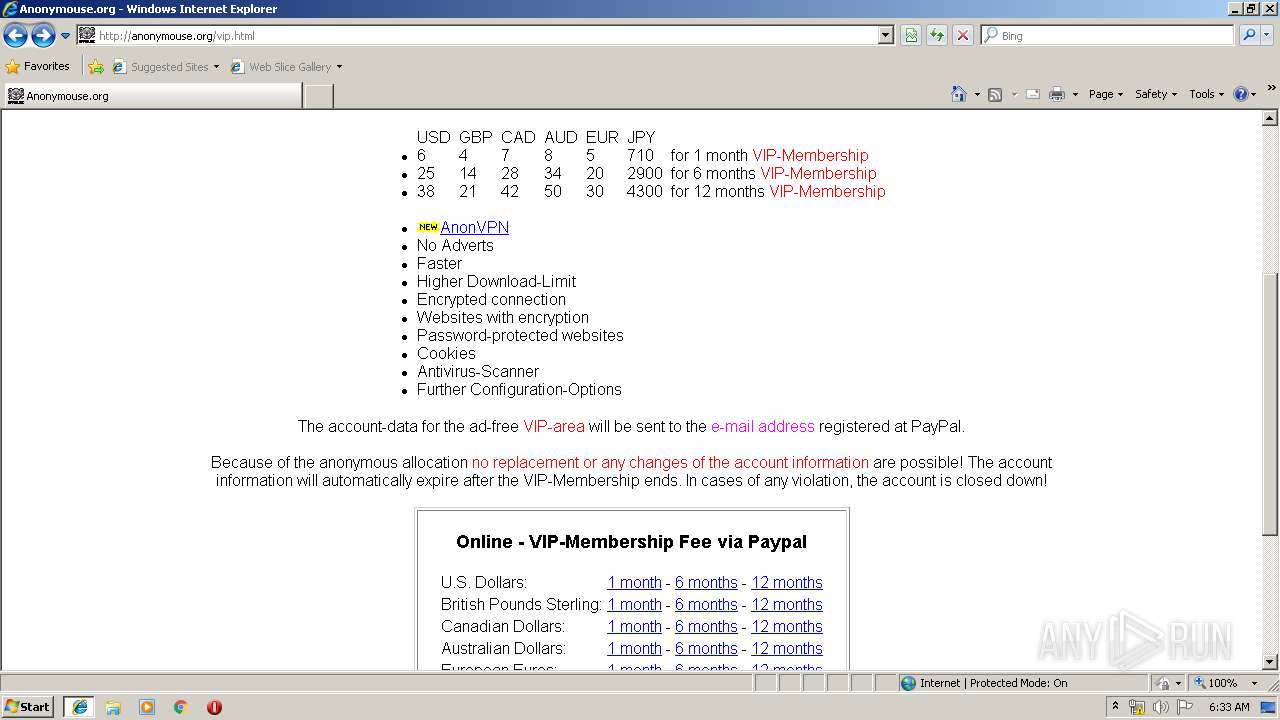Open Windows Media Player taskbar icon
The height and width of the screenshot is (720, 1280).
(x=147, y=707)
